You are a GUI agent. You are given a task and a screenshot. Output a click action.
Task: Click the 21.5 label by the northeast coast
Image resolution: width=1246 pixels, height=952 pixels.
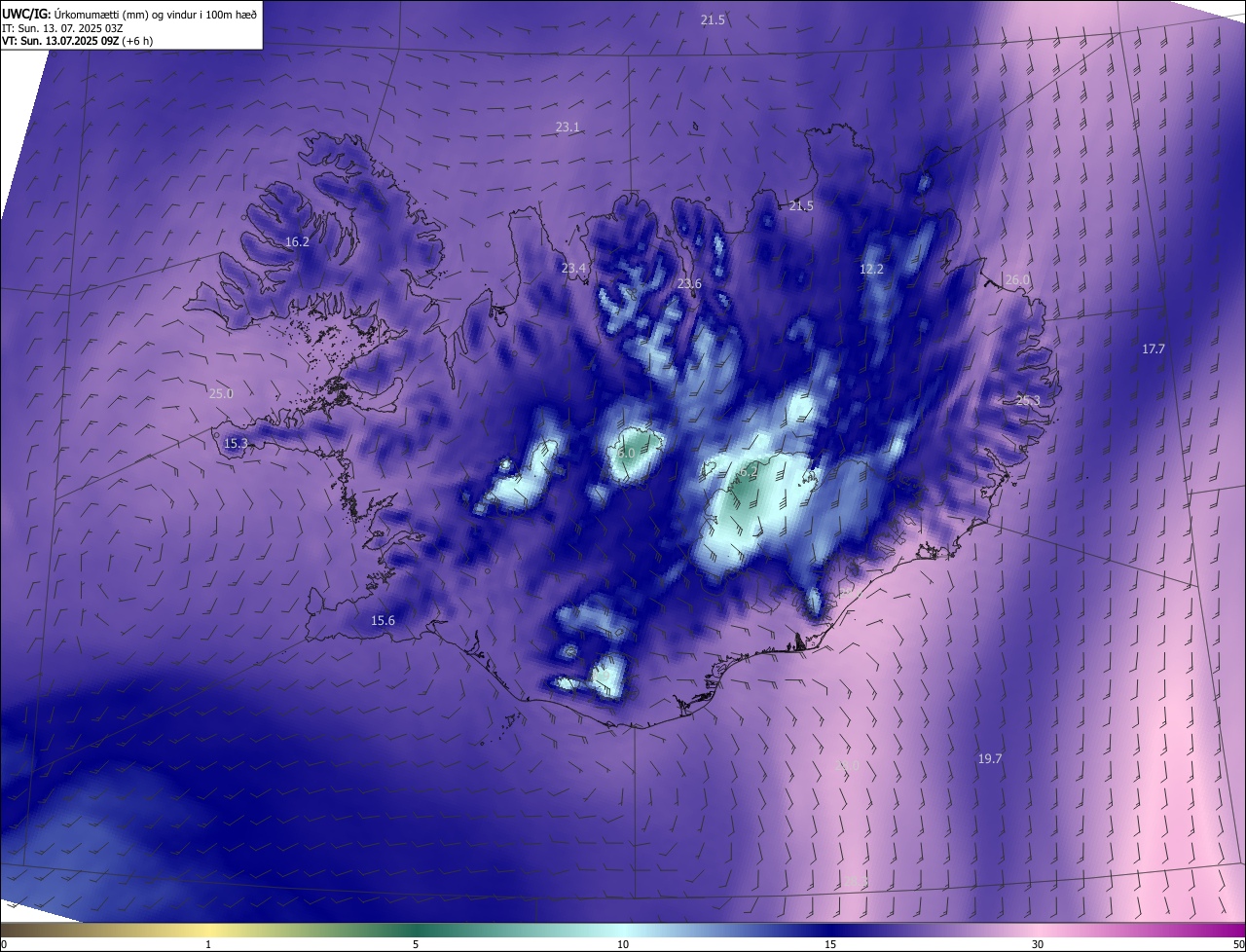(x=801, y=206)
